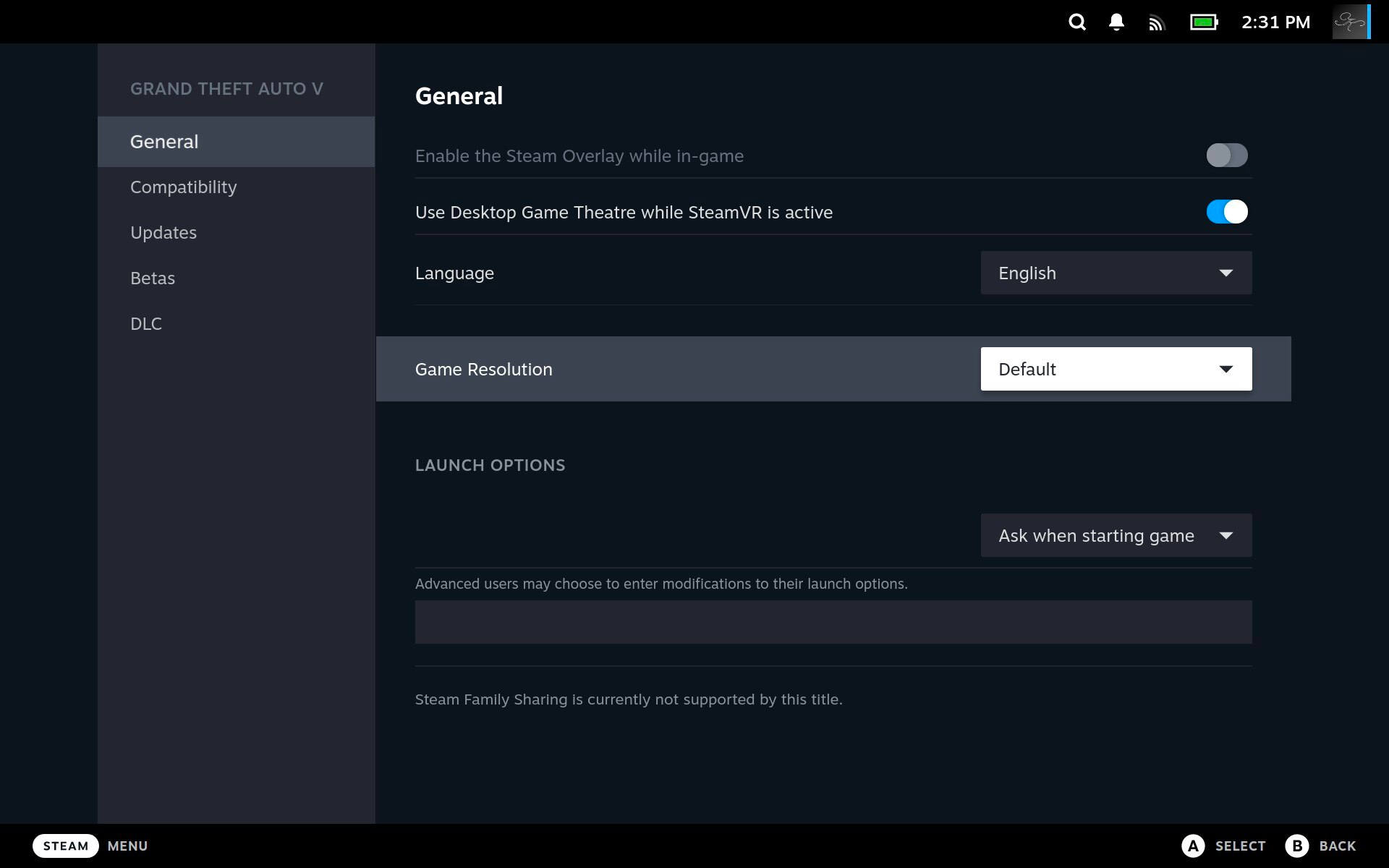Screen dimensions: 1389x868
Task: Toggle Steam Overlay while in-game switch
Action: pyautogui.click(x=1227, y=155)
